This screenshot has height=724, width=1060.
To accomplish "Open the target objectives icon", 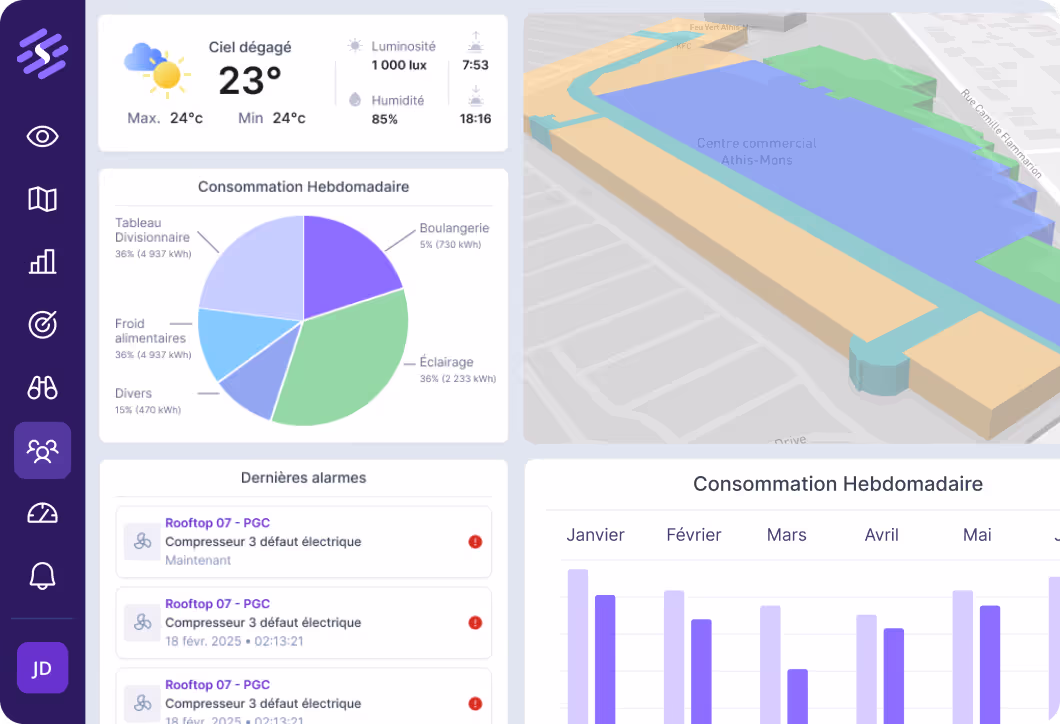I will [x=42, y=324].
